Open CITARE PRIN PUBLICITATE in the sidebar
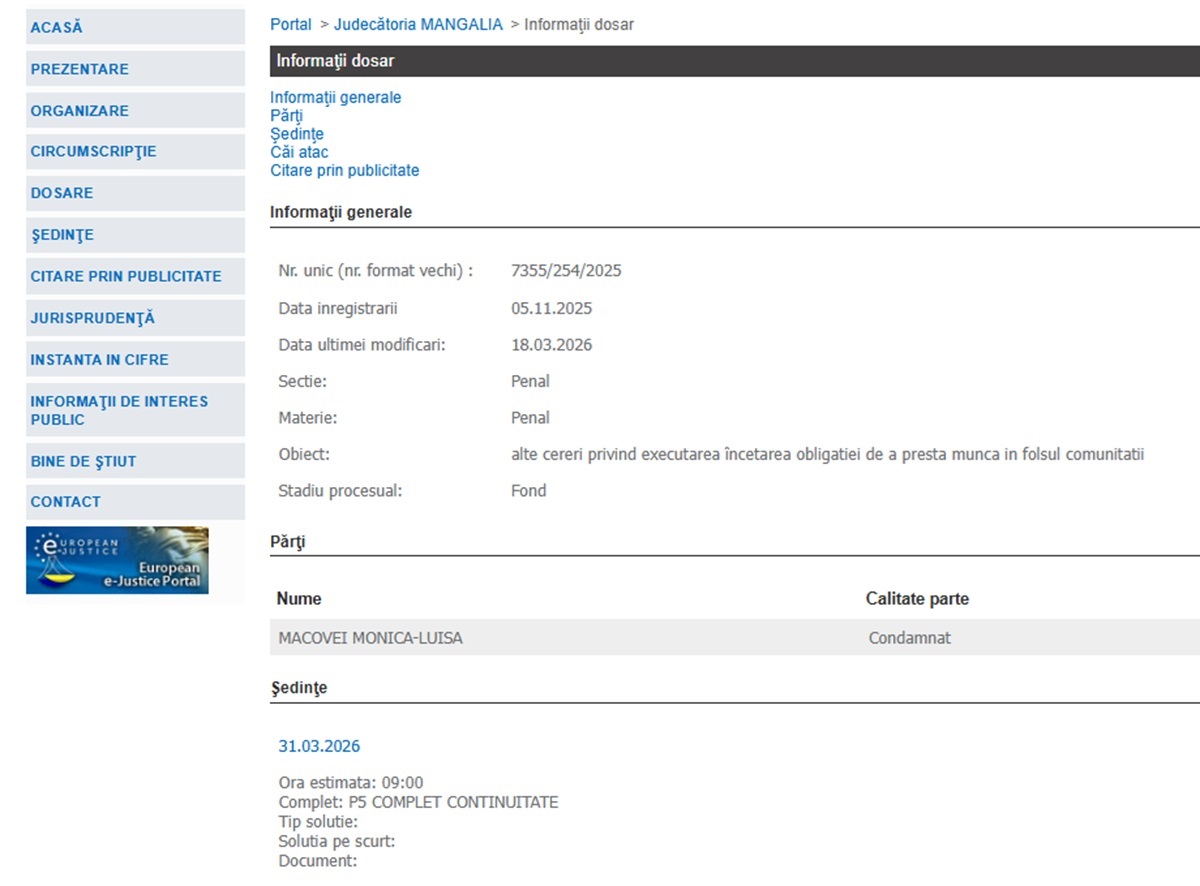Viewport: 1200px width, 886px height. tap(126, 276)
